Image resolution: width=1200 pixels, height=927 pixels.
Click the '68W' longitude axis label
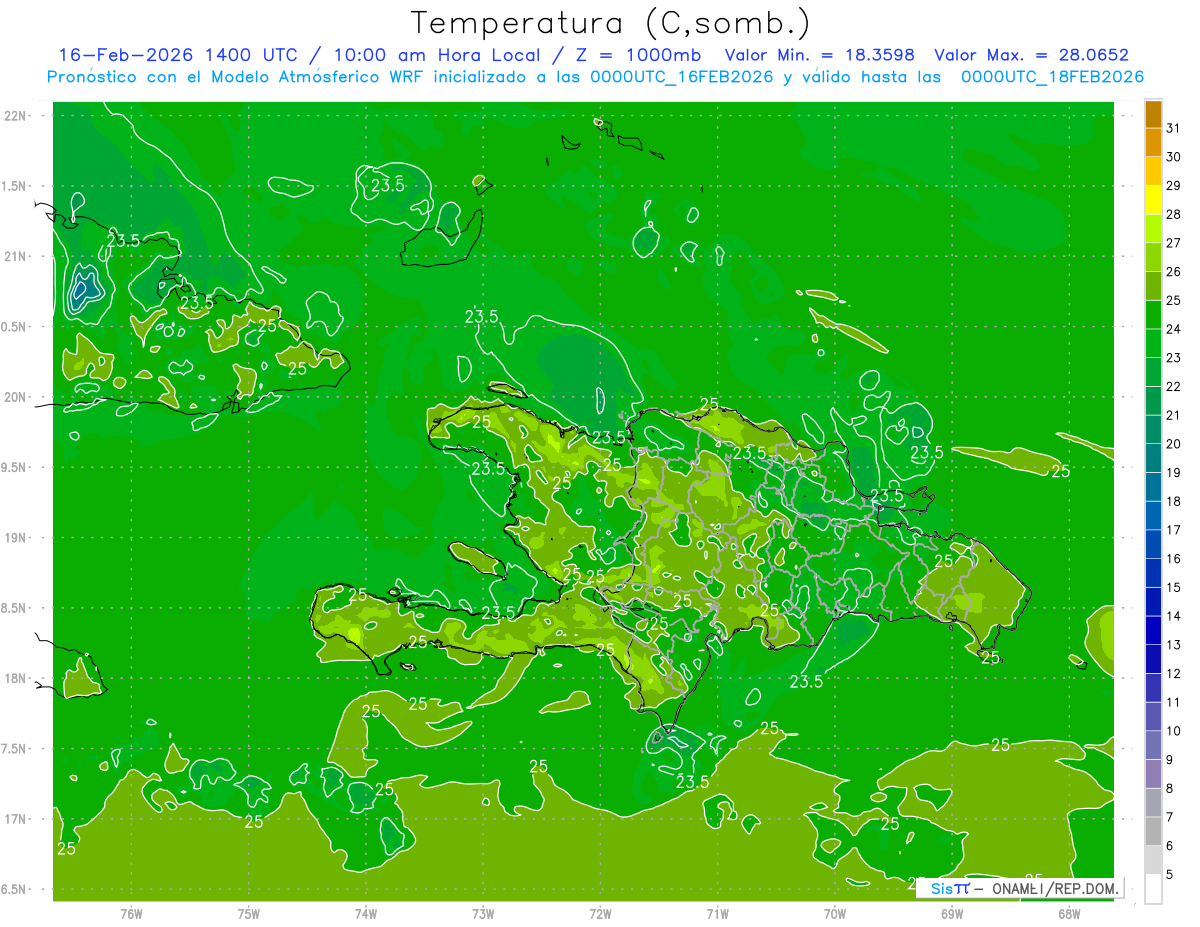[x=1069, y=913]
